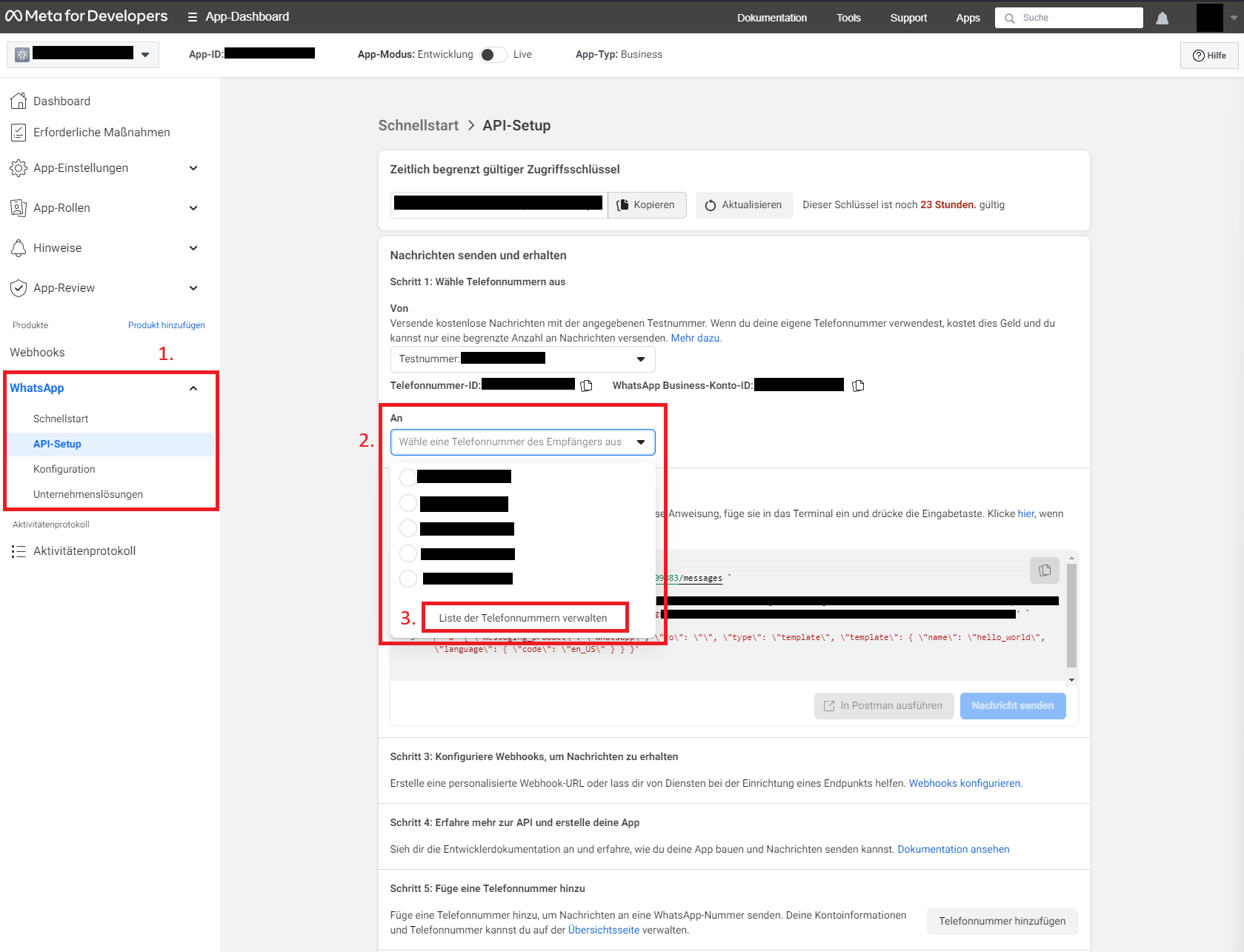Open the Testnummer dropdown
This screenshot has width=1244, height=952.
(522, 359)
